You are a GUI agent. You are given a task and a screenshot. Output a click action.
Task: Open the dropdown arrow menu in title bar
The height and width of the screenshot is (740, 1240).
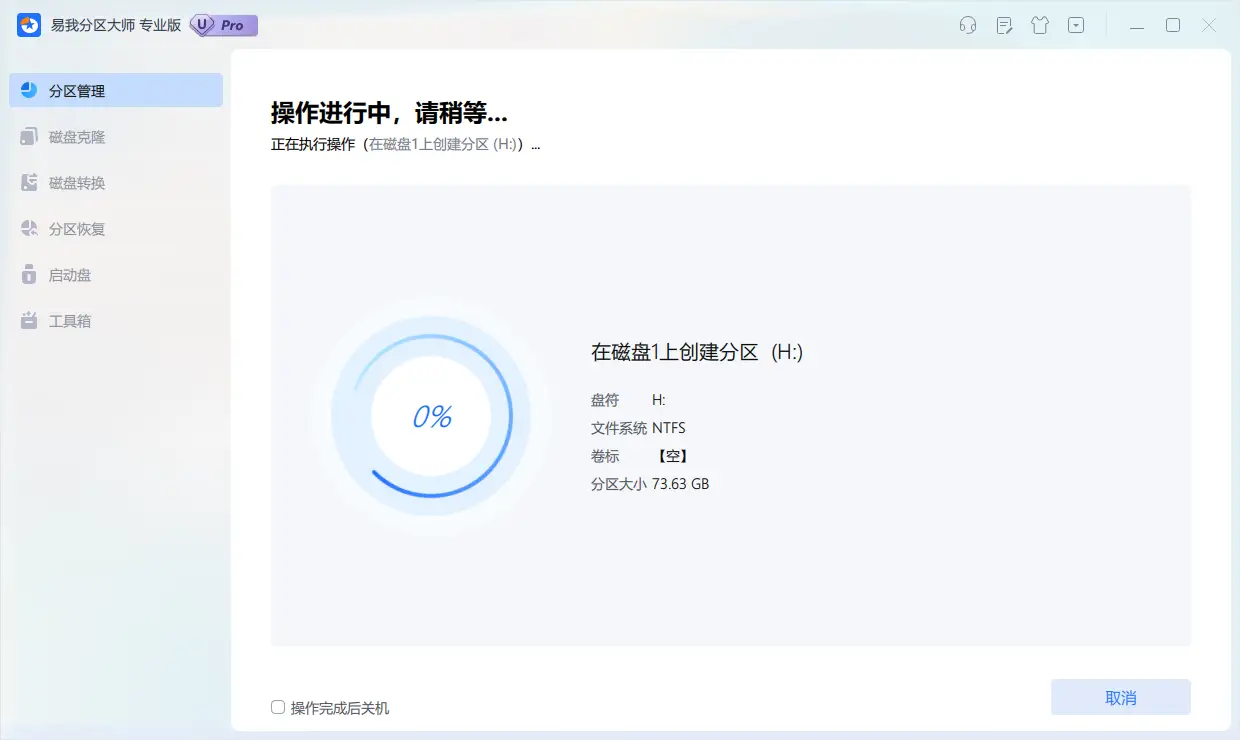(1076, 25)
